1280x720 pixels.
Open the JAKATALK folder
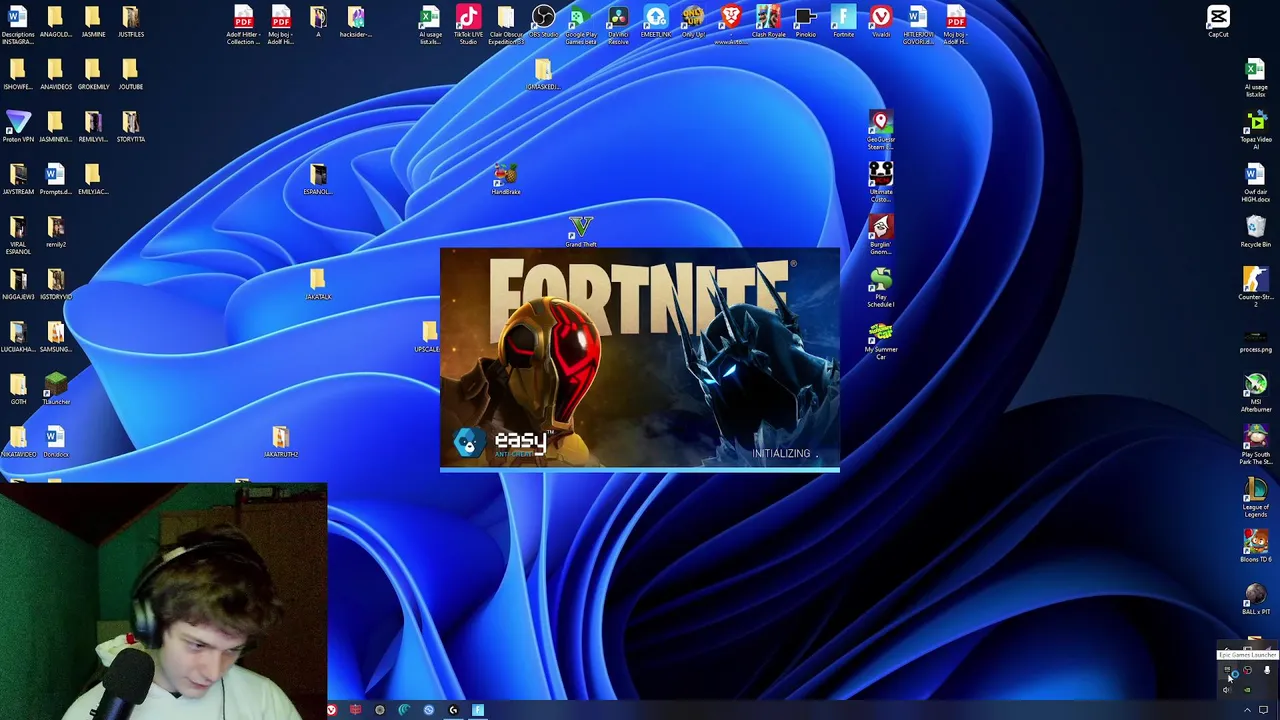point(318,284)
